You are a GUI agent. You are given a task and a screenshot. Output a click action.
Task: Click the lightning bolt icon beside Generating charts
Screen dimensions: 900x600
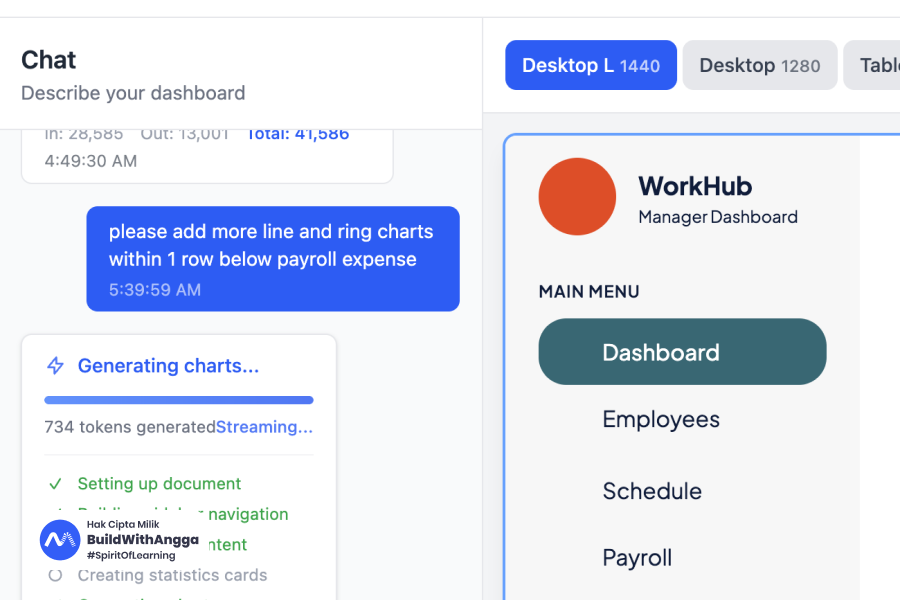[x=56, y=366]
